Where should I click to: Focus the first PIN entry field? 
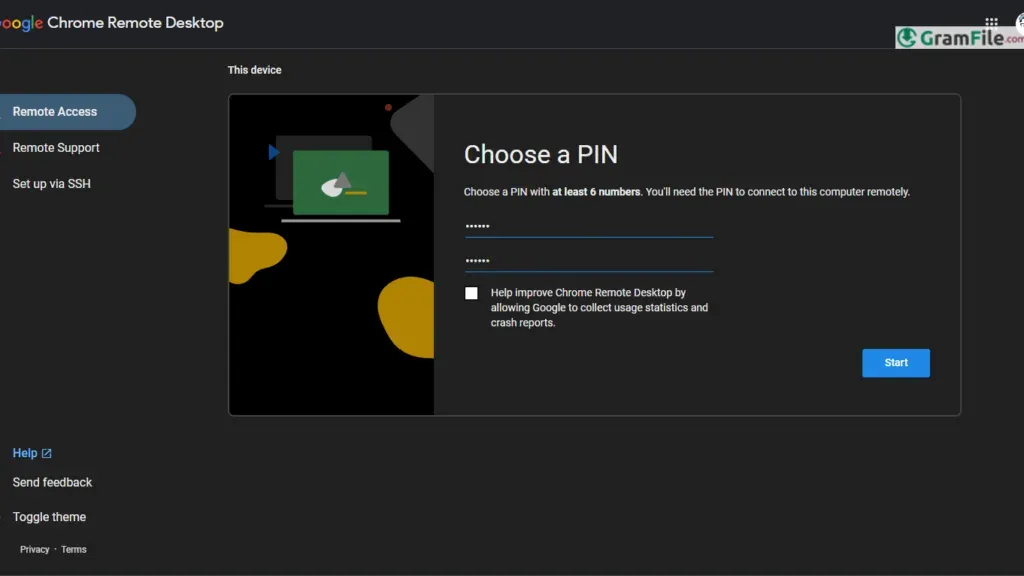[588, 227]
